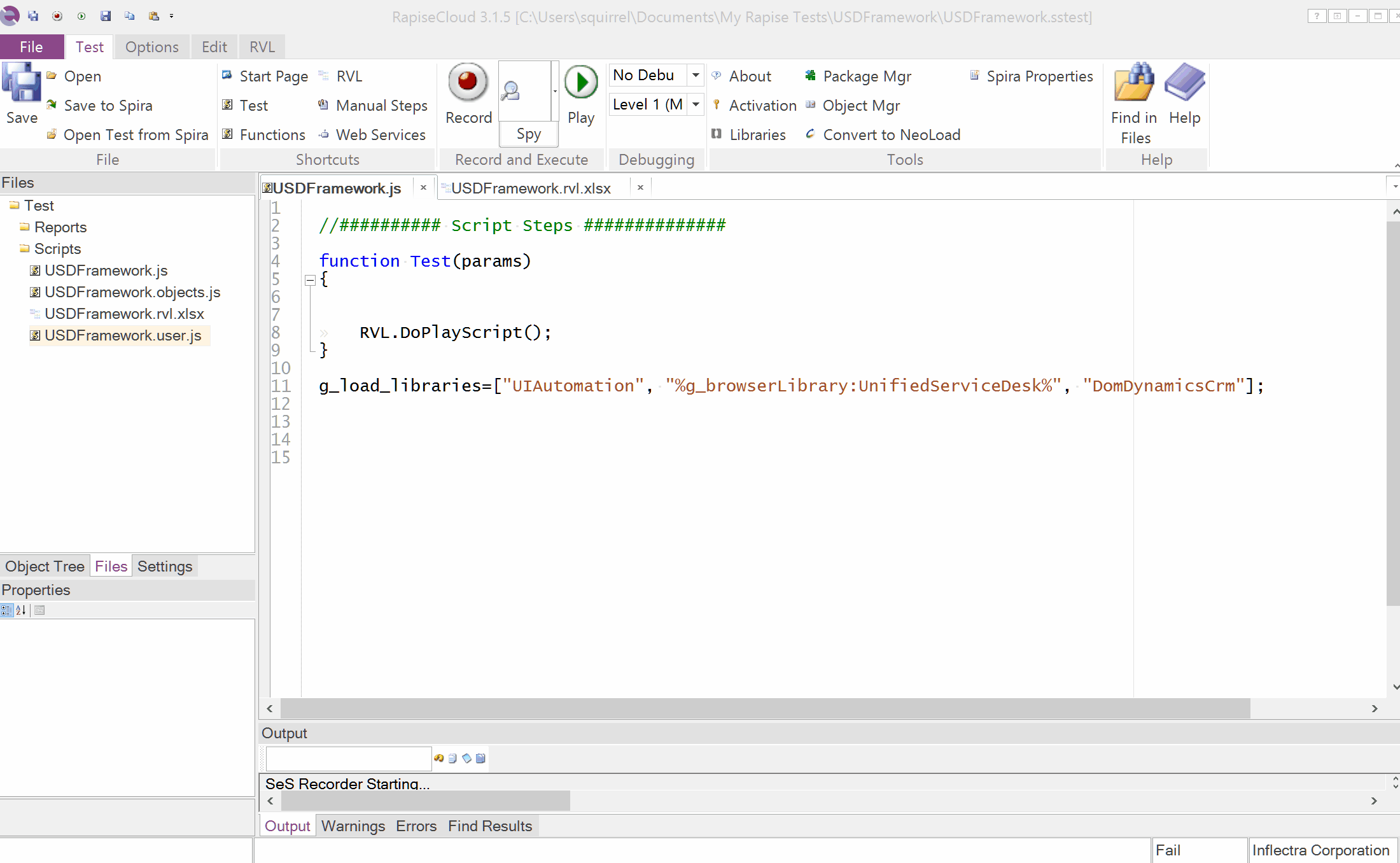
Task: Switch to the Options ribbon tab
Action: [151, 47]
